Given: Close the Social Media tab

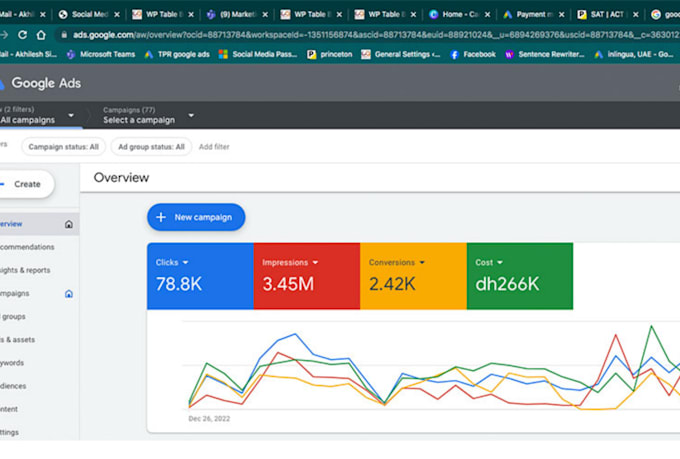Looking at the screenshot, I should point(117,14).
